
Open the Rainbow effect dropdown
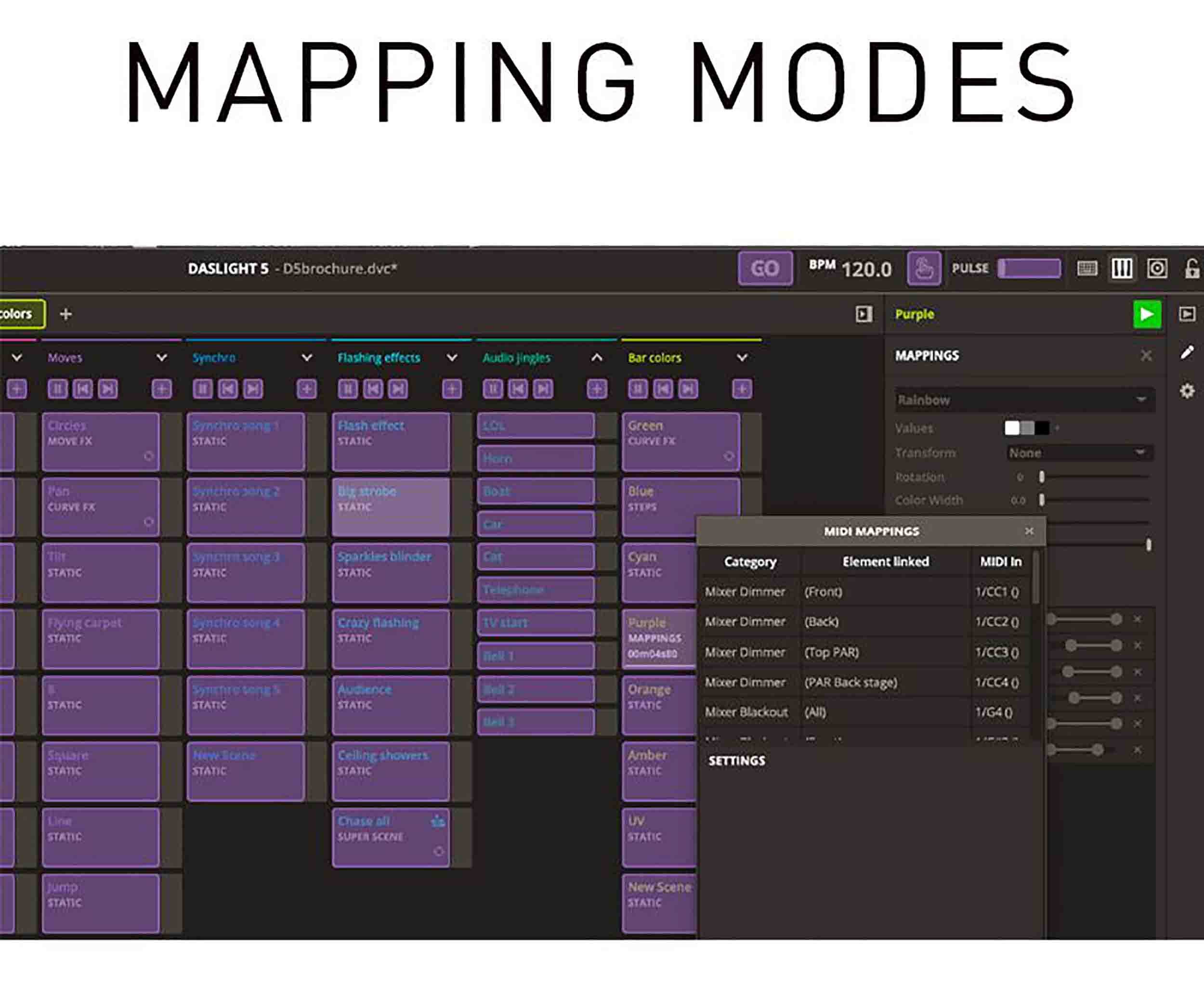[1024, 400]
